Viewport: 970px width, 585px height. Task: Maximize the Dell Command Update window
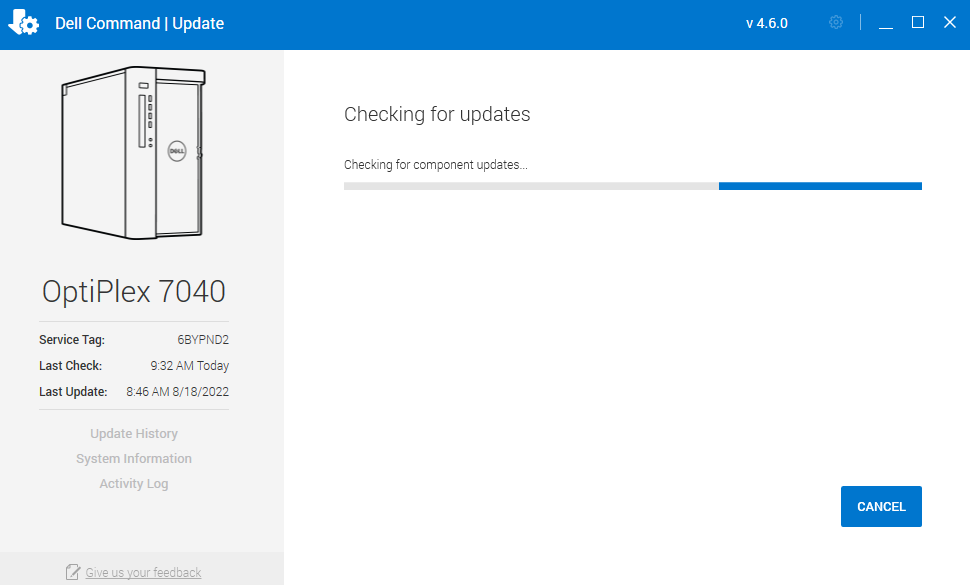pos(918,22)
